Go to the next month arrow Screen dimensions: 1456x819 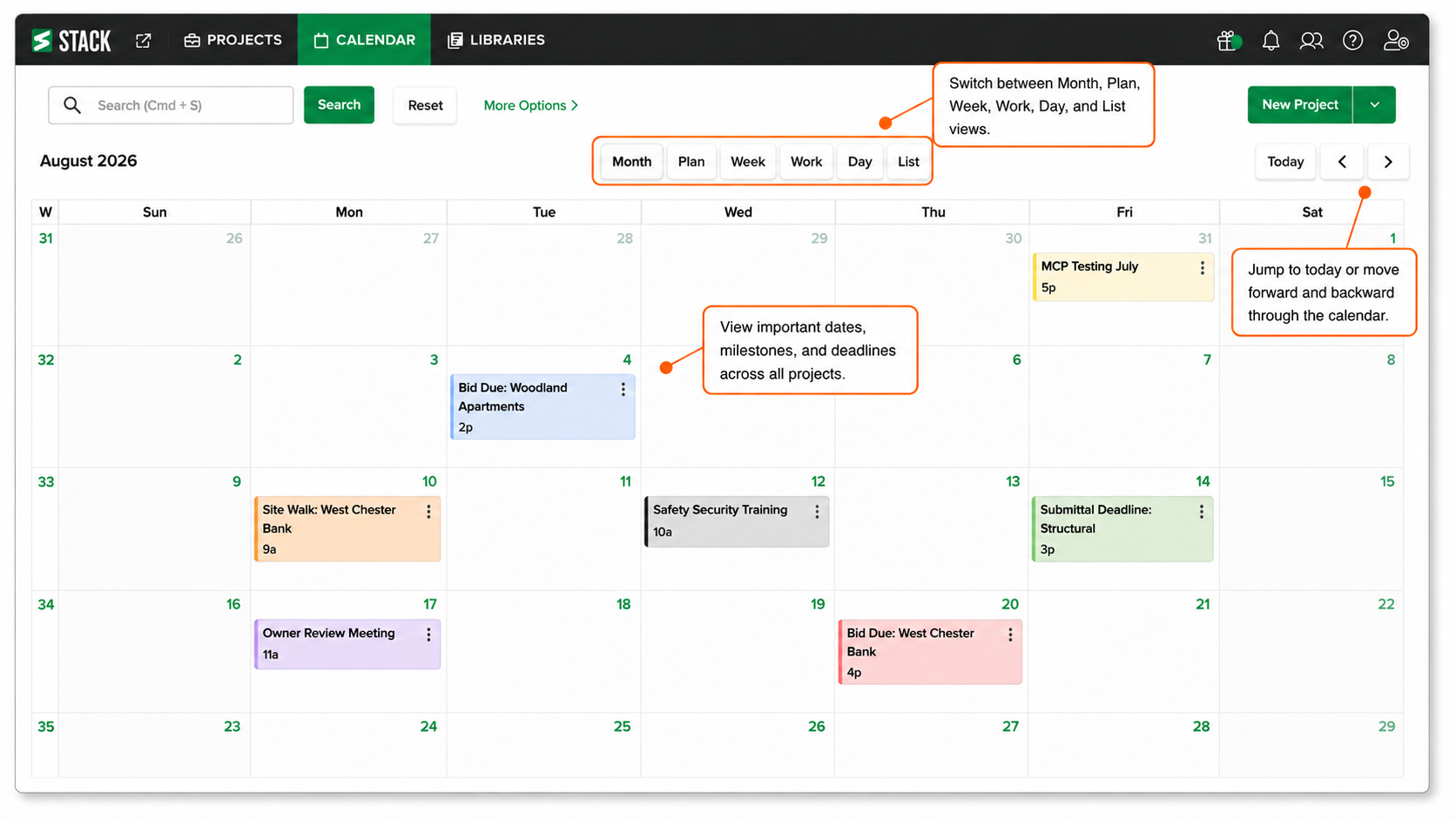point(1388,162)
